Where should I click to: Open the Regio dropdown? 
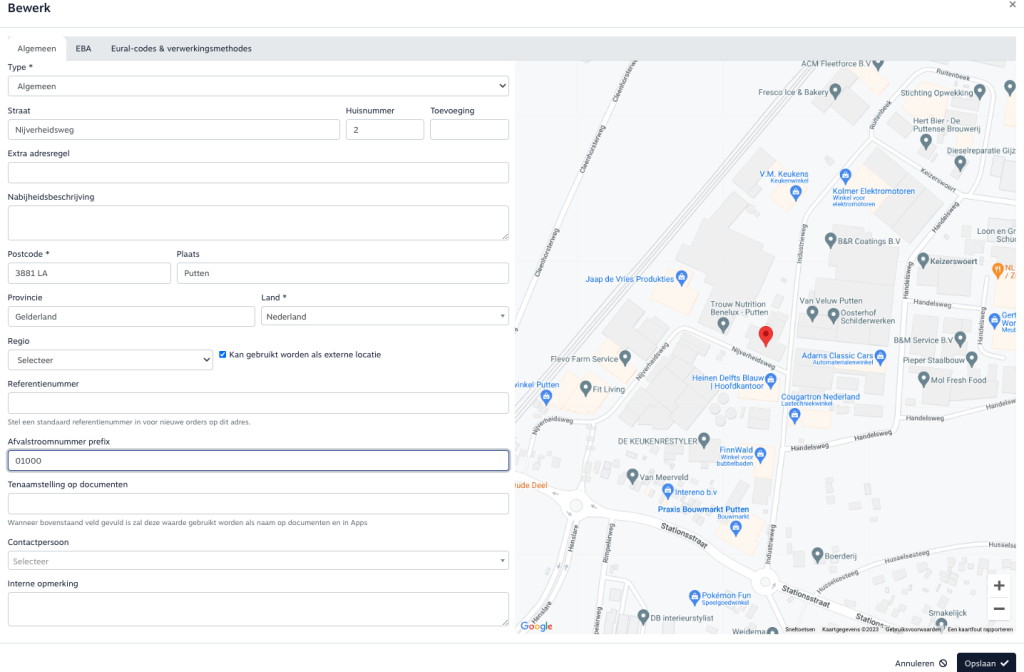point(110,360)
